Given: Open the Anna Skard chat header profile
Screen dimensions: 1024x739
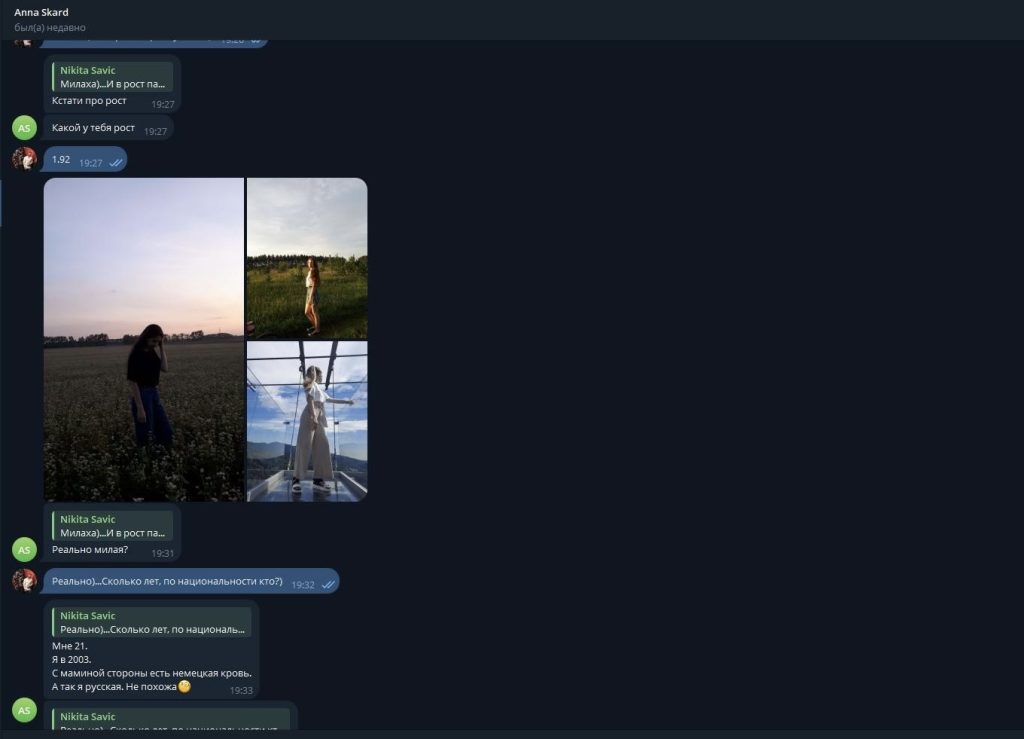Looking at the screenshot, I should pos(42,12).
